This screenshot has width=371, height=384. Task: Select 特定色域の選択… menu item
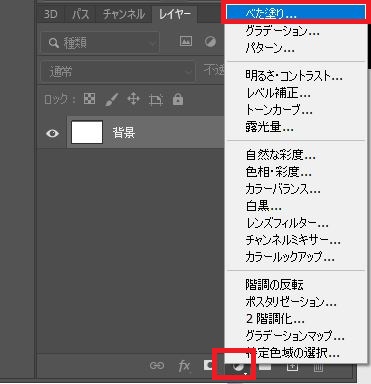pos(296,353)
